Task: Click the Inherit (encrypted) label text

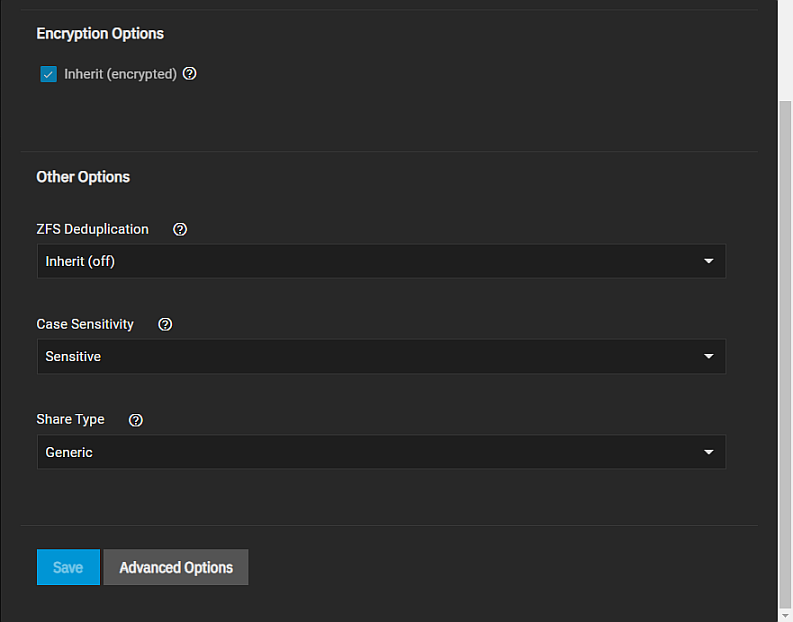Action: [x=120, y=74]
